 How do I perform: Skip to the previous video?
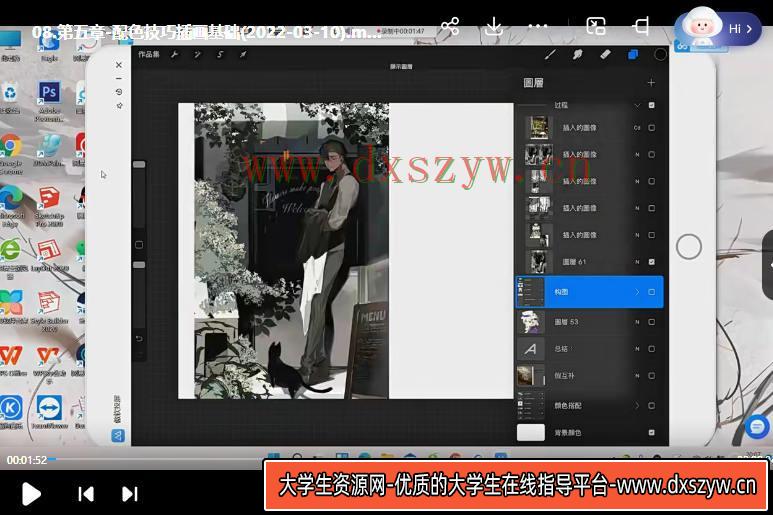[x=86, y=494]
